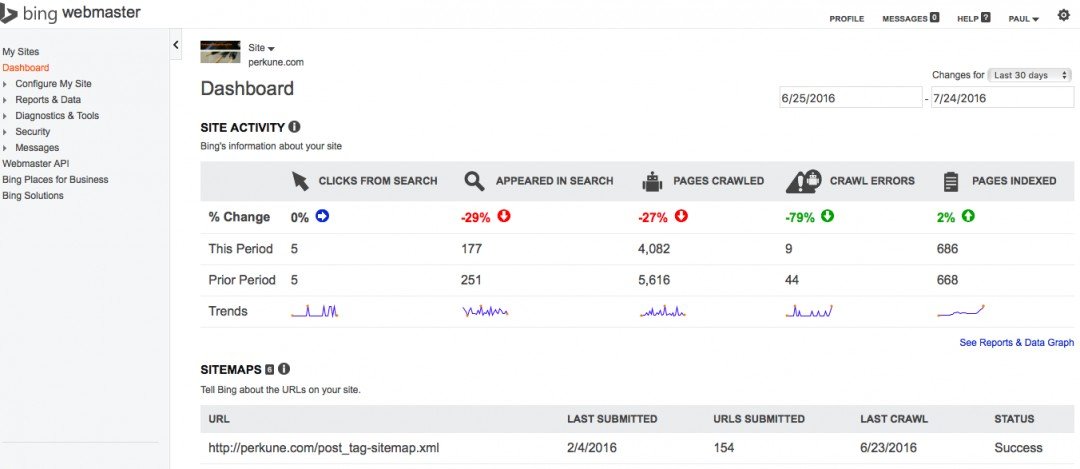Collapse the left sidebar with chevron
The height and width of the screenshot is (469, 1080).
[176, 45]
